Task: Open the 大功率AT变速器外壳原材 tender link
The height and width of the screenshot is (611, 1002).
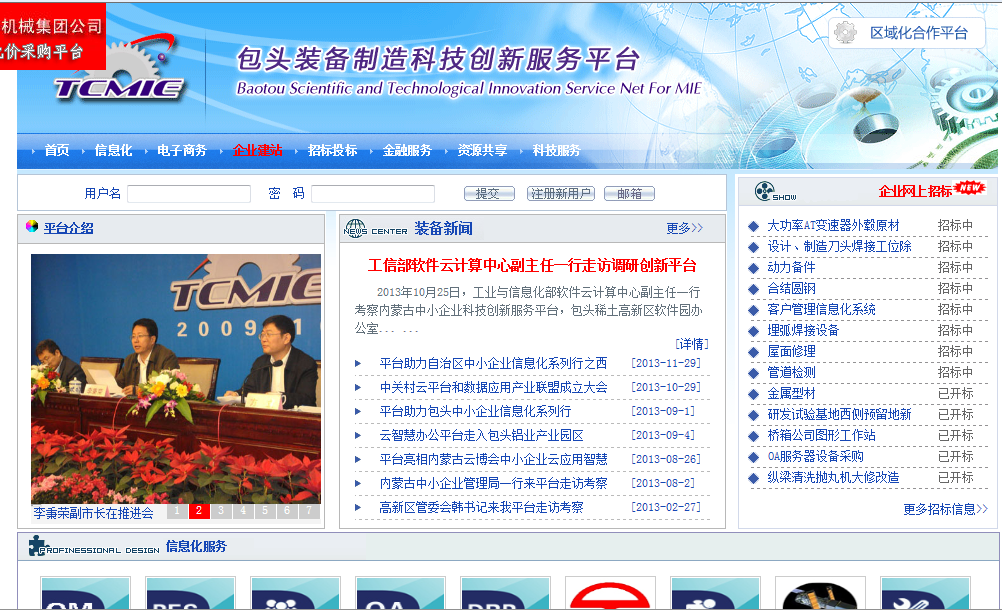Action: [x=832, y=225]
